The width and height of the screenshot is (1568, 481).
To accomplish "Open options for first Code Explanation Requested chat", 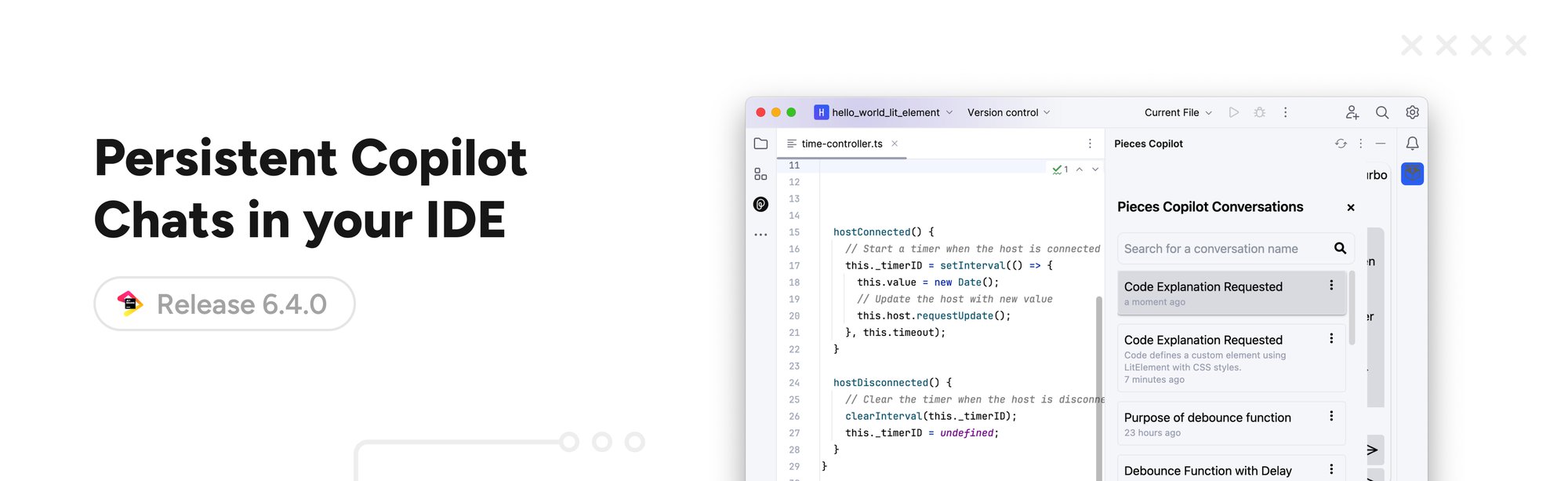I will coord(1331,286).
